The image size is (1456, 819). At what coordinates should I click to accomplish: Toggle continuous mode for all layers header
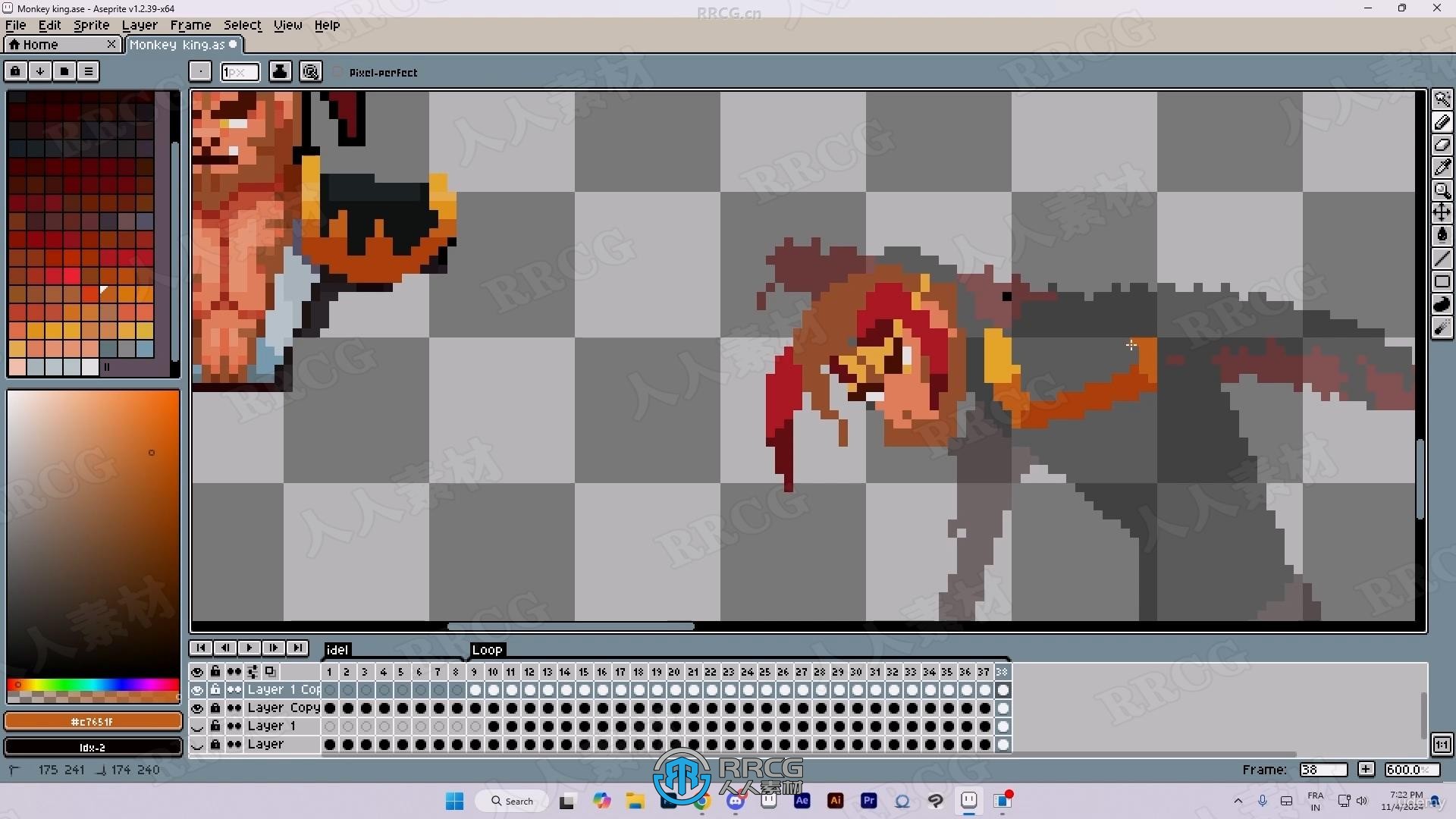(x=234, y=672)
